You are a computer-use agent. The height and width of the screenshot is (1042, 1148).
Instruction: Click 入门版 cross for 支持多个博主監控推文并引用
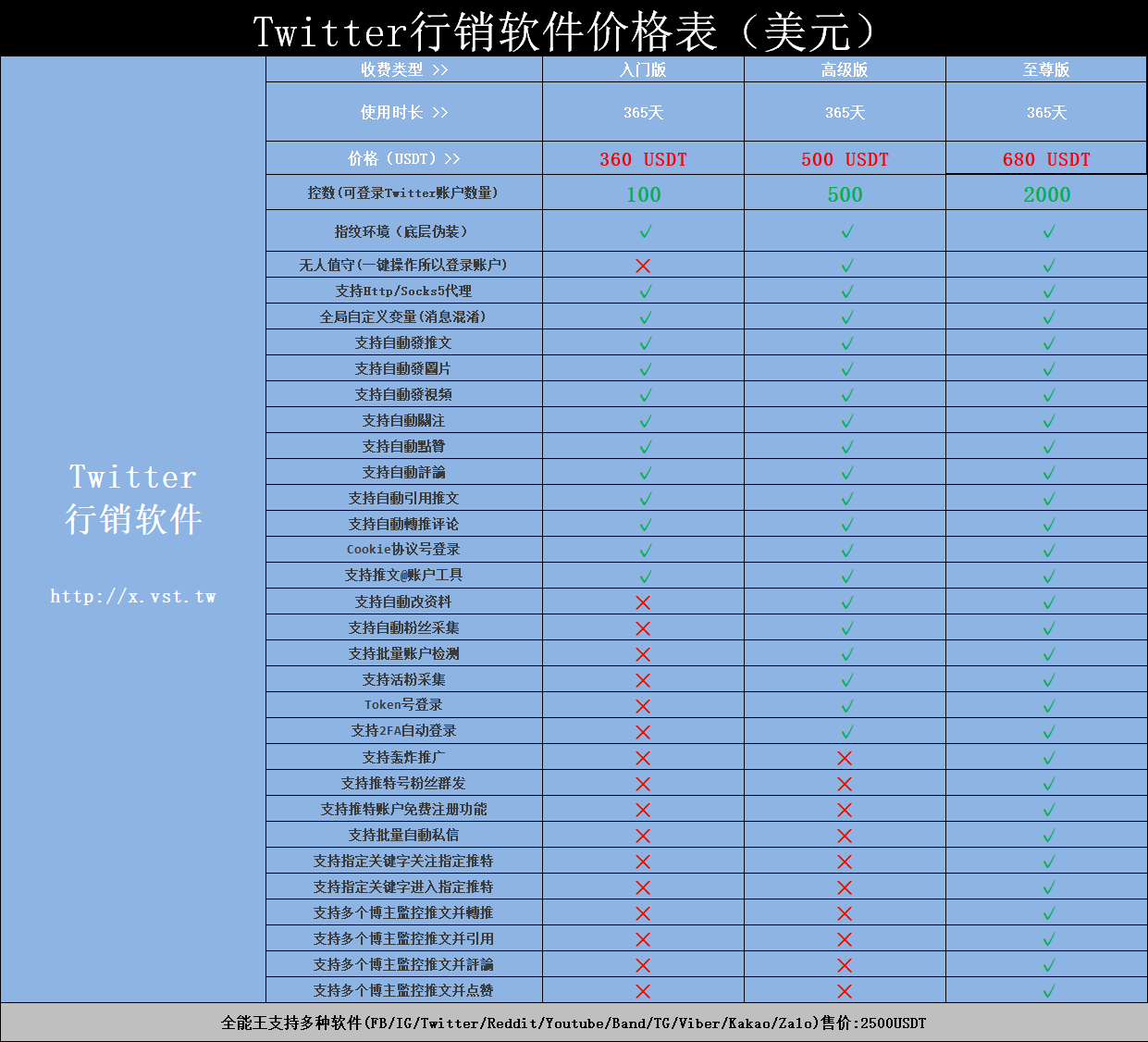click(643, 939)
